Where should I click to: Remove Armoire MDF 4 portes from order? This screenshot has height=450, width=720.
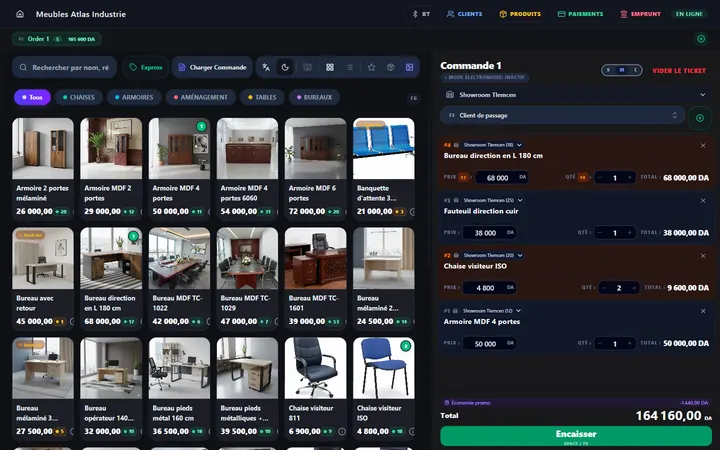pyautogui.click(x=703, y=311)
